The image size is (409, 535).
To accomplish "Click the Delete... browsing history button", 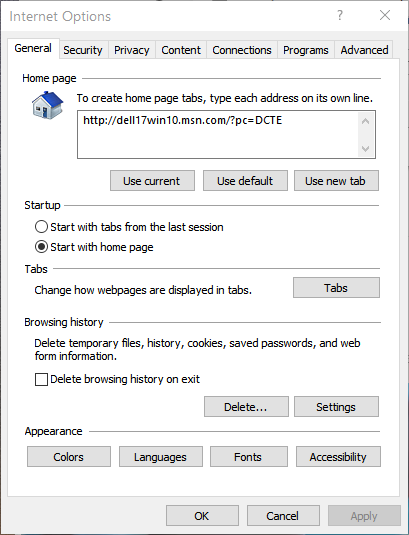I will point(246,406).
